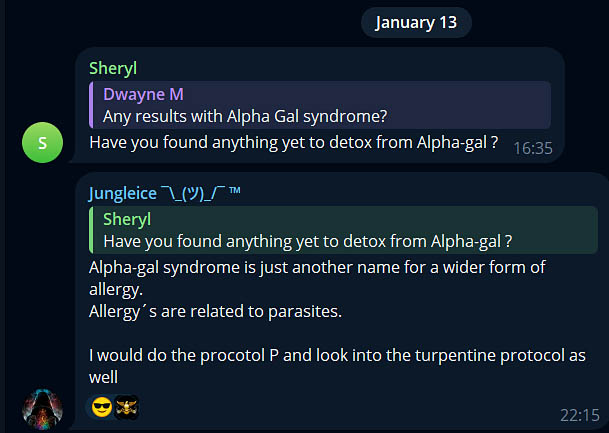609x433 pixels.
Task: Open Jungleice's hooded figure profile avatar
Action: pos(42,408)
